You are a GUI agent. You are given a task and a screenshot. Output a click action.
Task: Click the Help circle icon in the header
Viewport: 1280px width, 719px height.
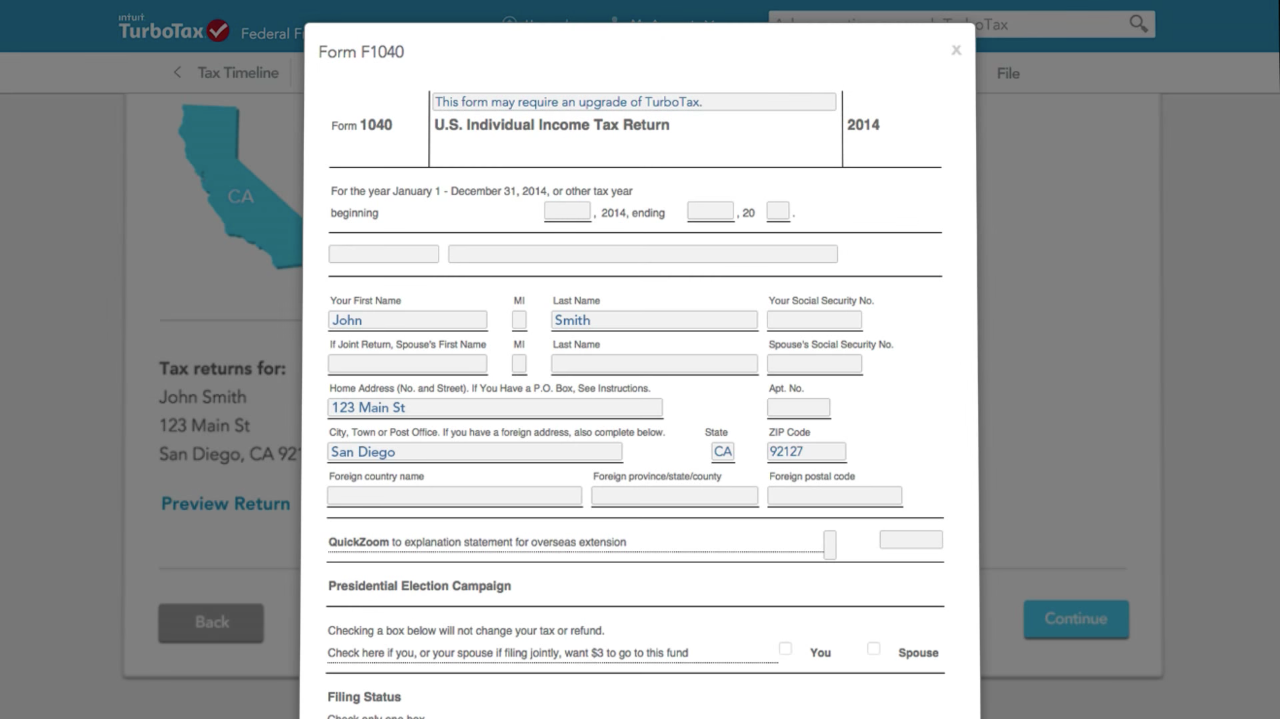509,24
